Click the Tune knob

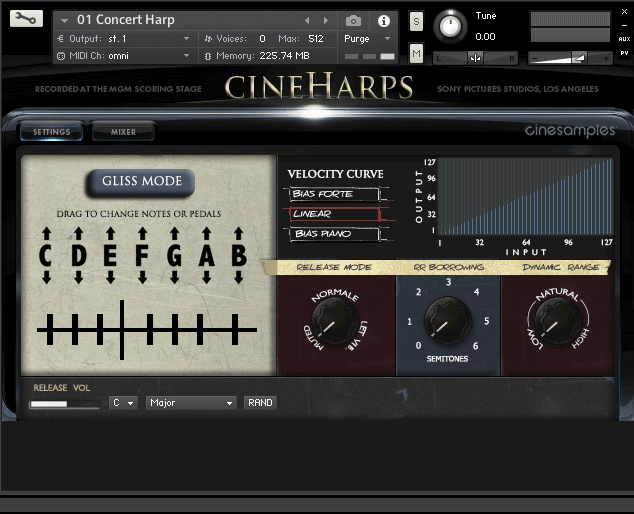coord(450,26)
